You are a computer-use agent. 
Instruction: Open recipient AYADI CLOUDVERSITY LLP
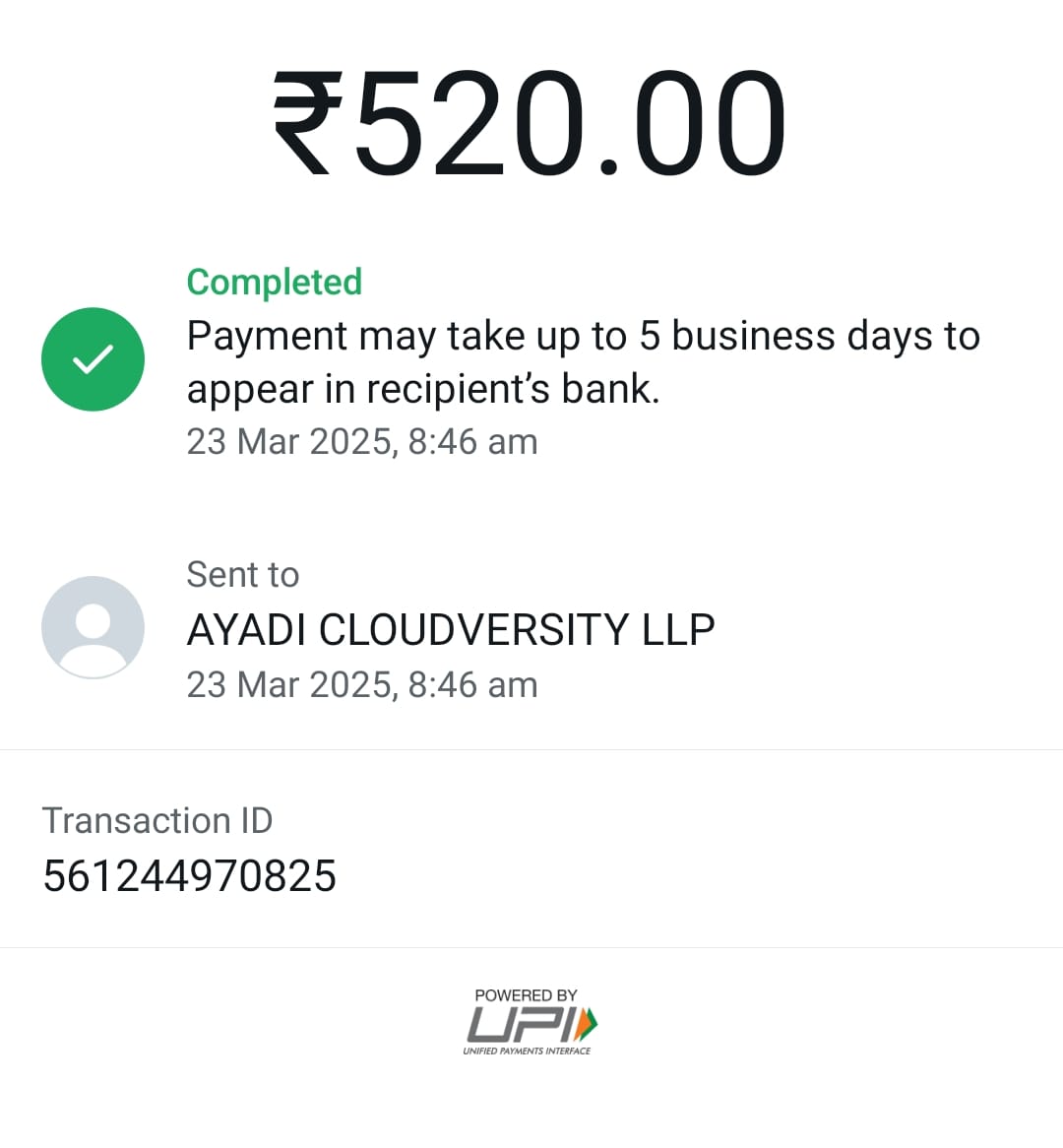[451, 629]
